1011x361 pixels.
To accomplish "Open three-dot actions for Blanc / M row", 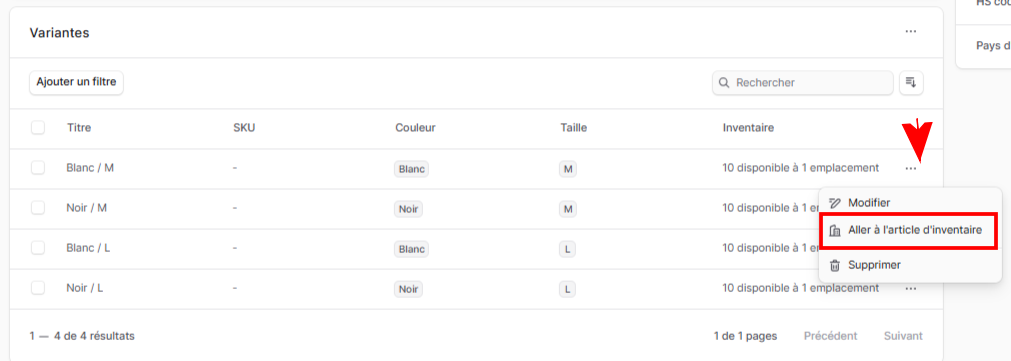I will (x=910, y=168).
